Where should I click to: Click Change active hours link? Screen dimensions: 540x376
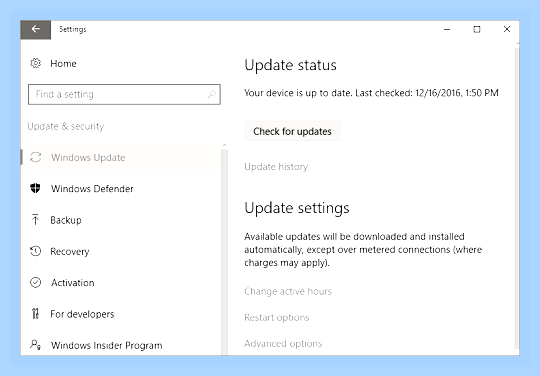(288, 291)
